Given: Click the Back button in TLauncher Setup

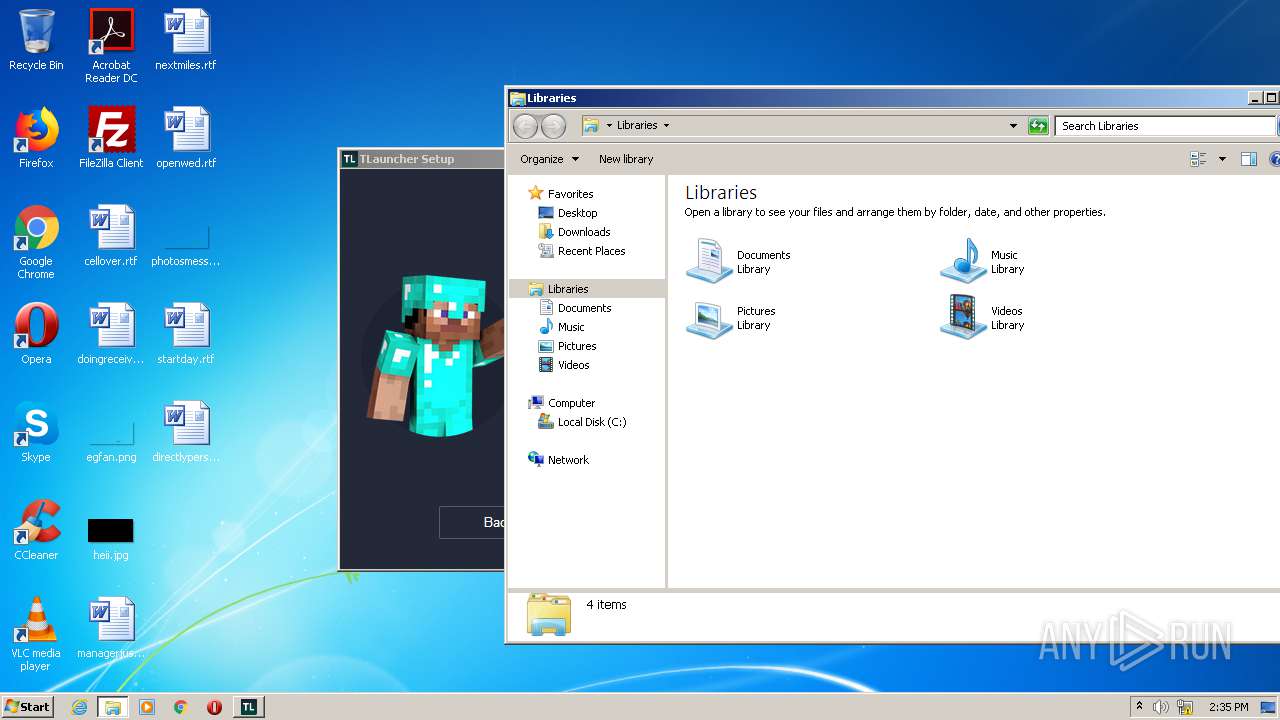Looking at the screenshot, I should point(472,522).
